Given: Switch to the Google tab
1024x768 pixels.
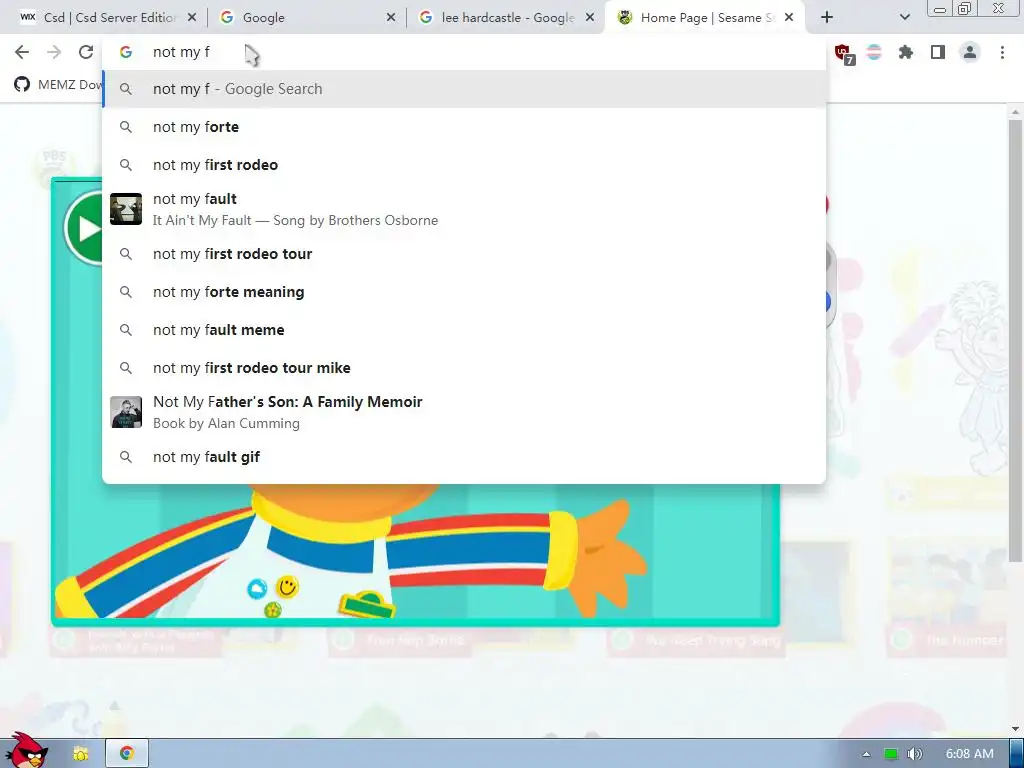Looking at the screenshot, I should click(307, 18).
